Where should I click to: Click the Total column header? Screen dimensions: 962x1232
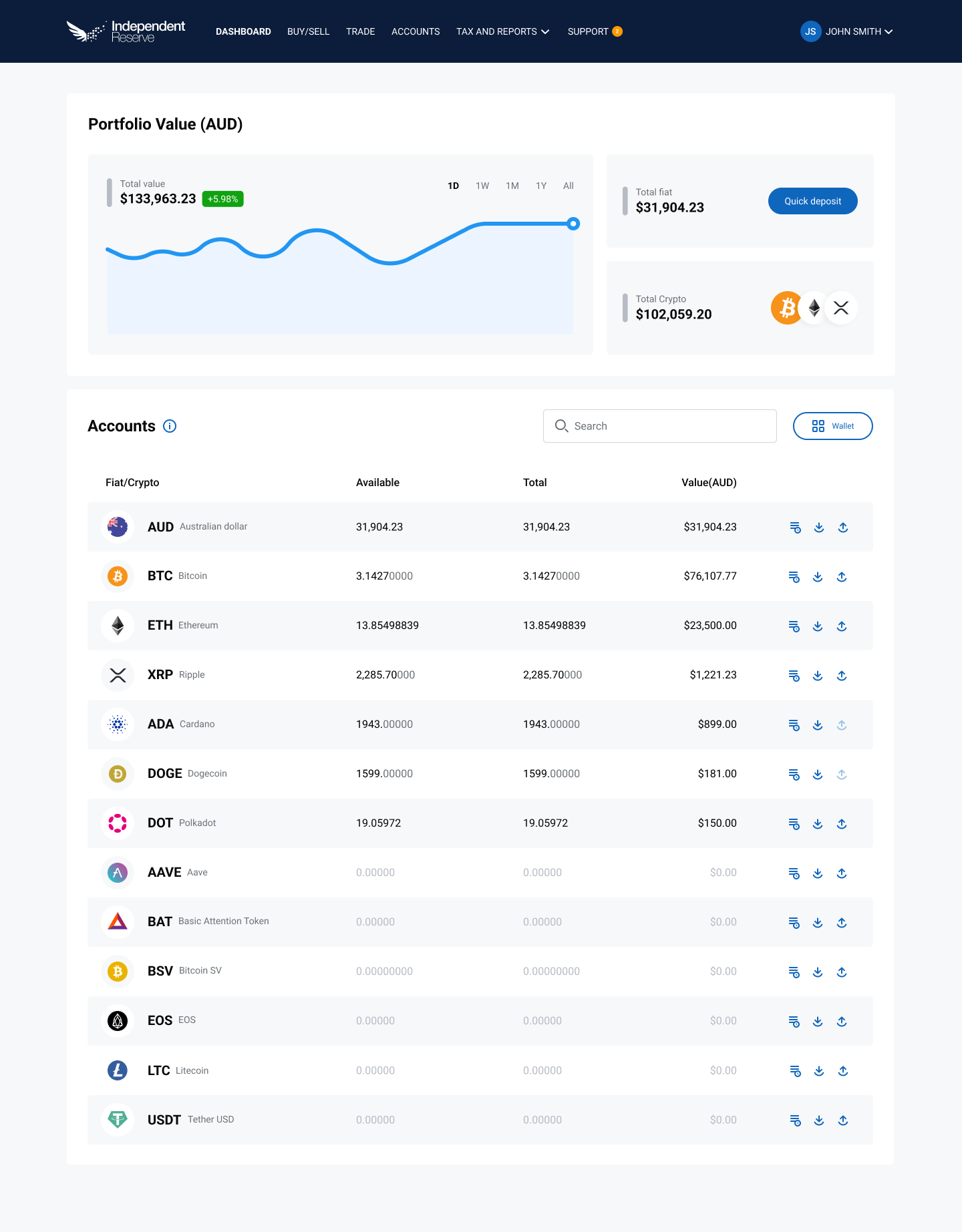(x=535, y=482)
